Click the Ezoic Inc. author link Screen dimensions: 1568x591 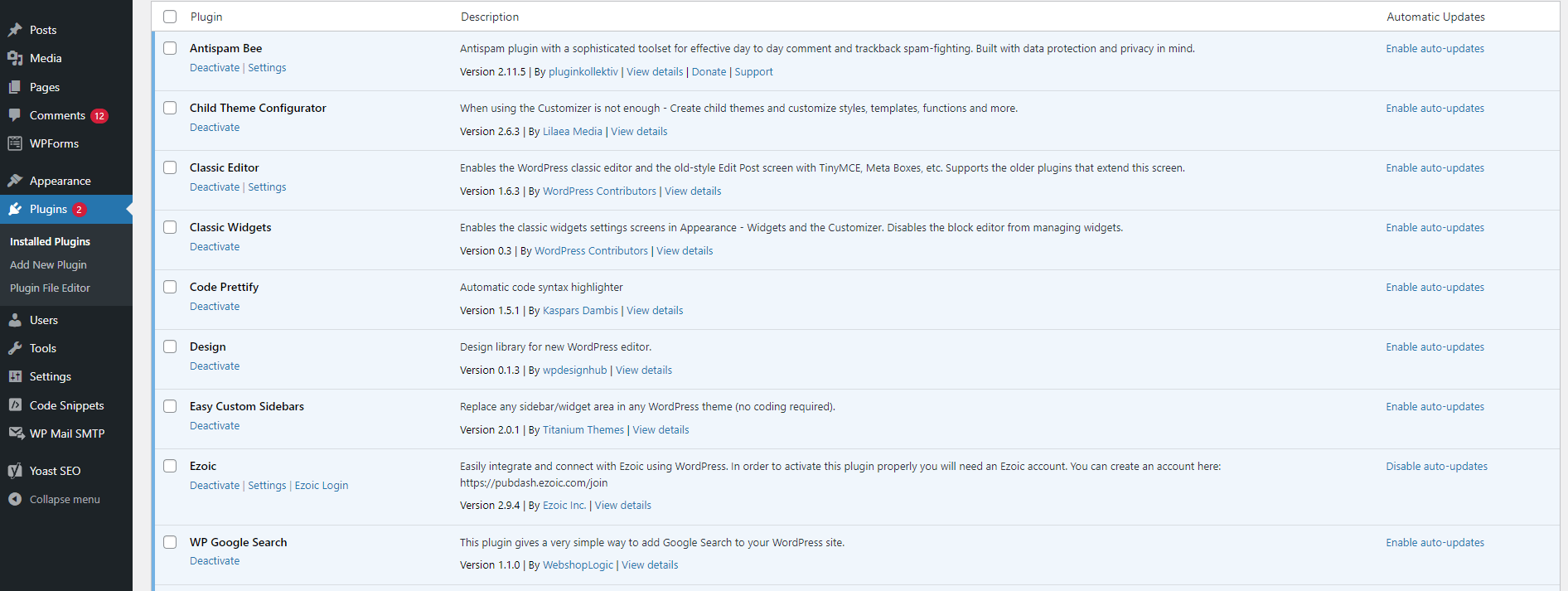564,506
